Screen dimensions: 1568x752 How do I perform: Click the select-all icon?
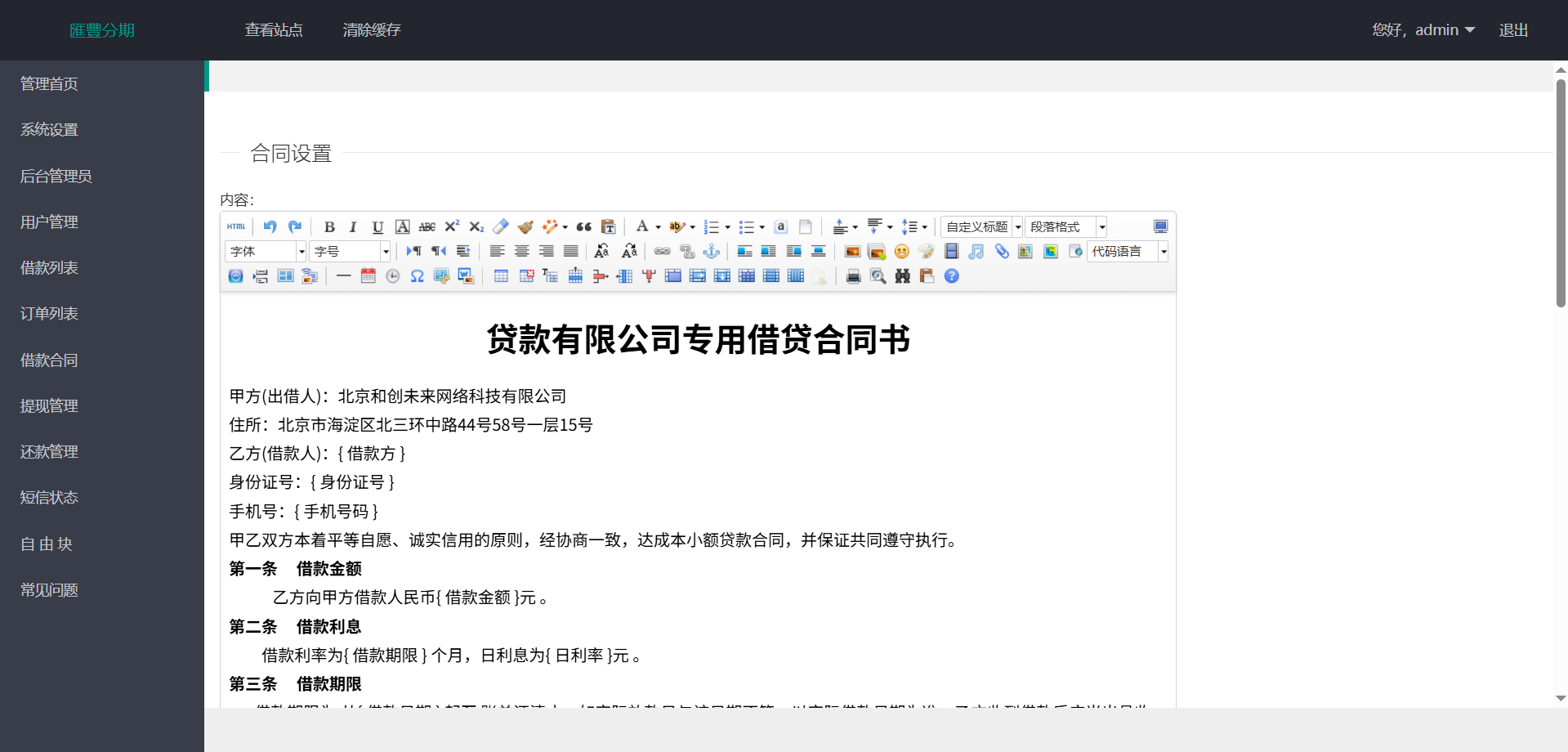pyautogui.click(x=780, y=227)
